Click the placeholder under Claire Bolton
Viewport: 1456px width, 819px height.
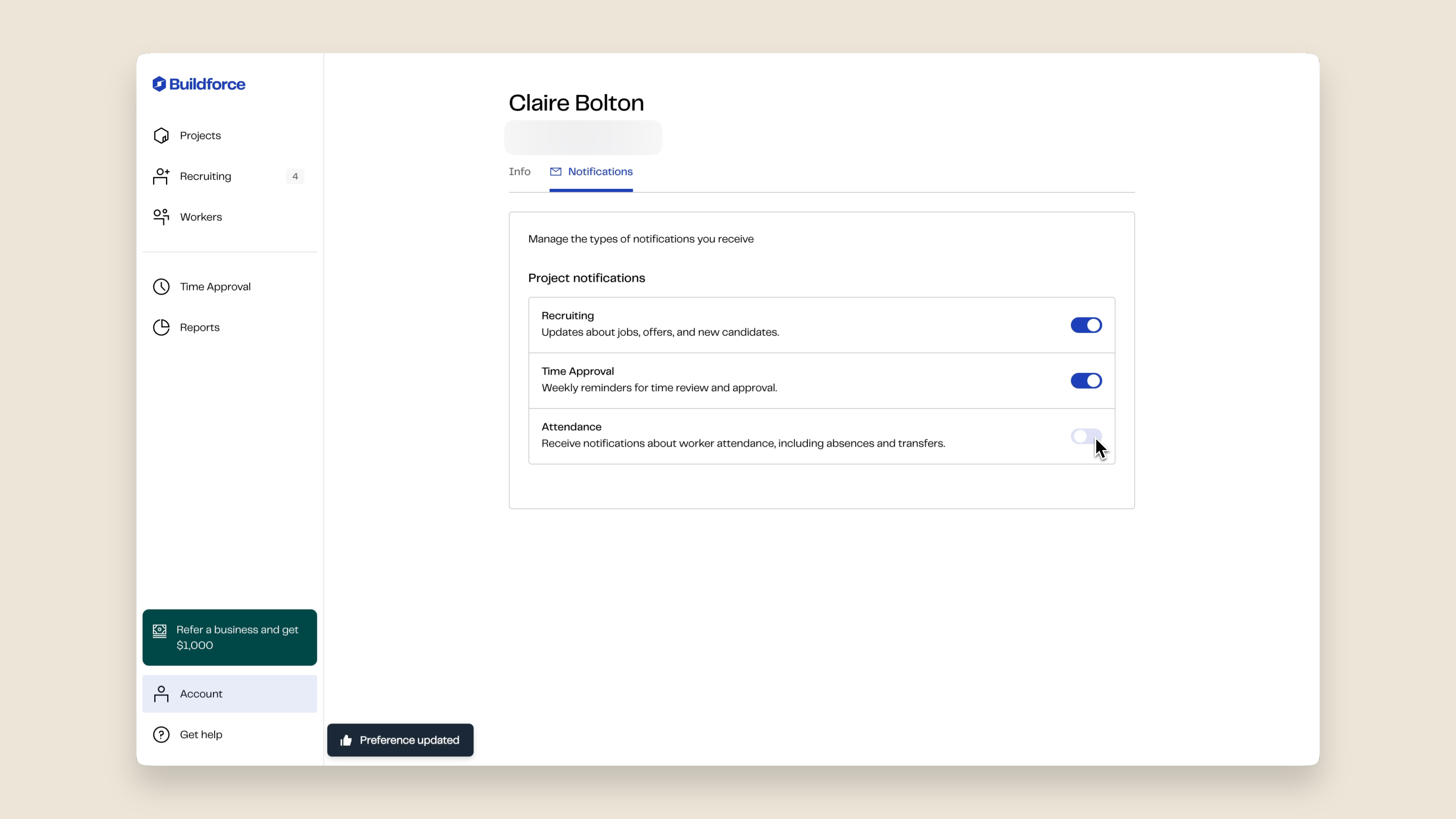(x=583, y=137)
